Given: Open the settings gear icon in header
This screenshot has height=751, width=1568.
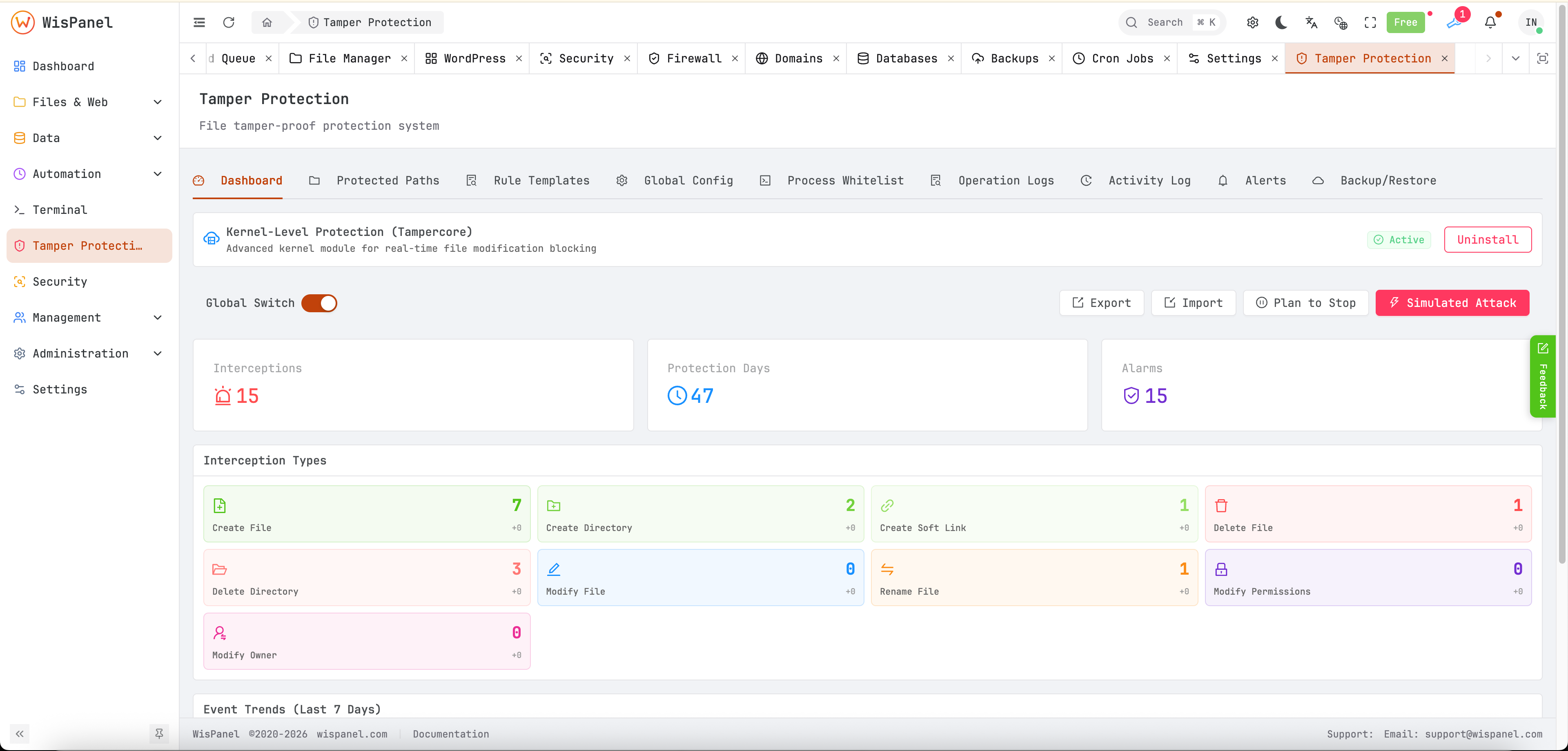Looking at the screenshot, I should (1253, 22).
